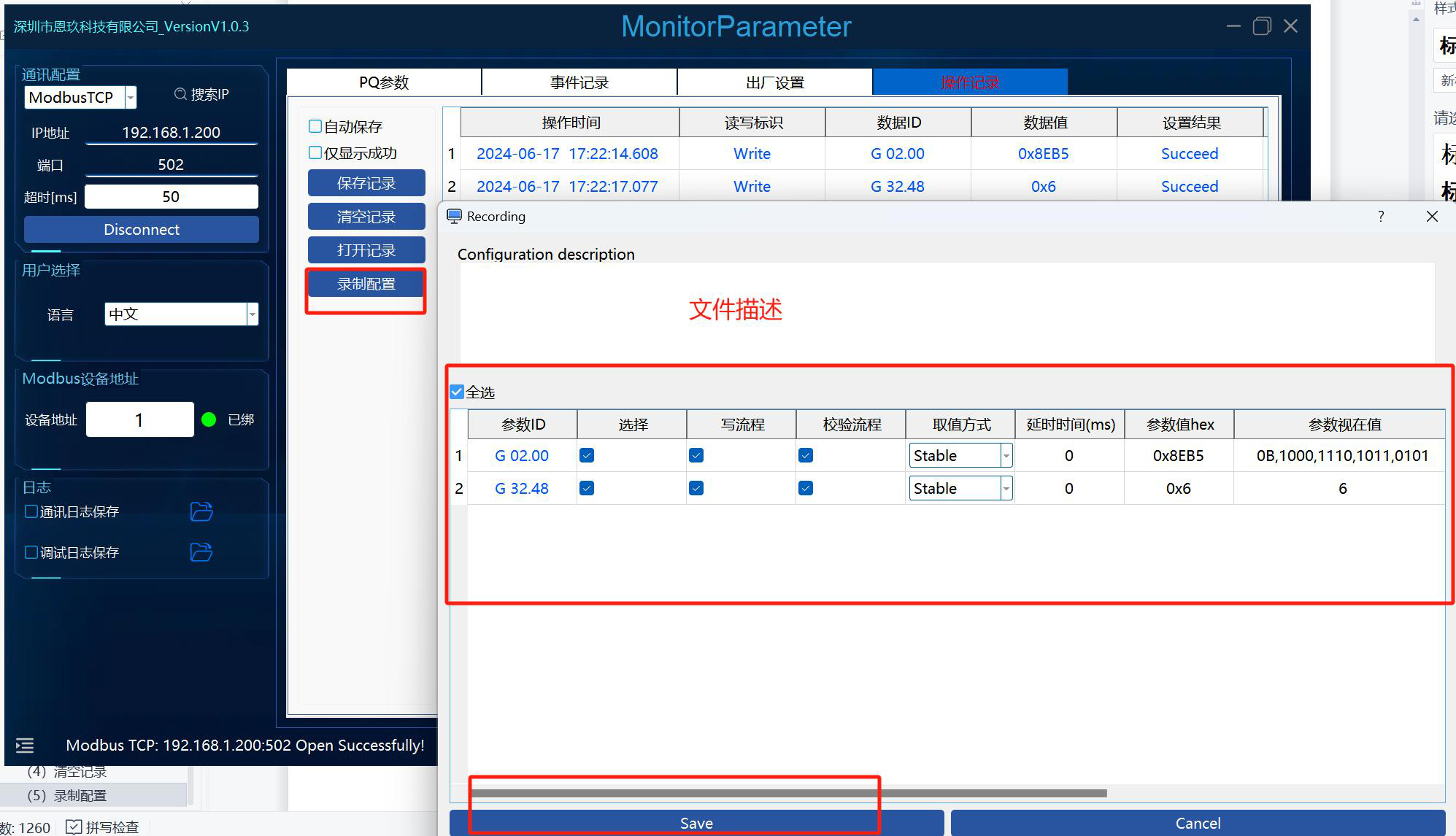Viewport: 1456px width, 836px height.
Task: Select the 操作记录 tab
Action: pyautogui.click(x=971, y=82)
